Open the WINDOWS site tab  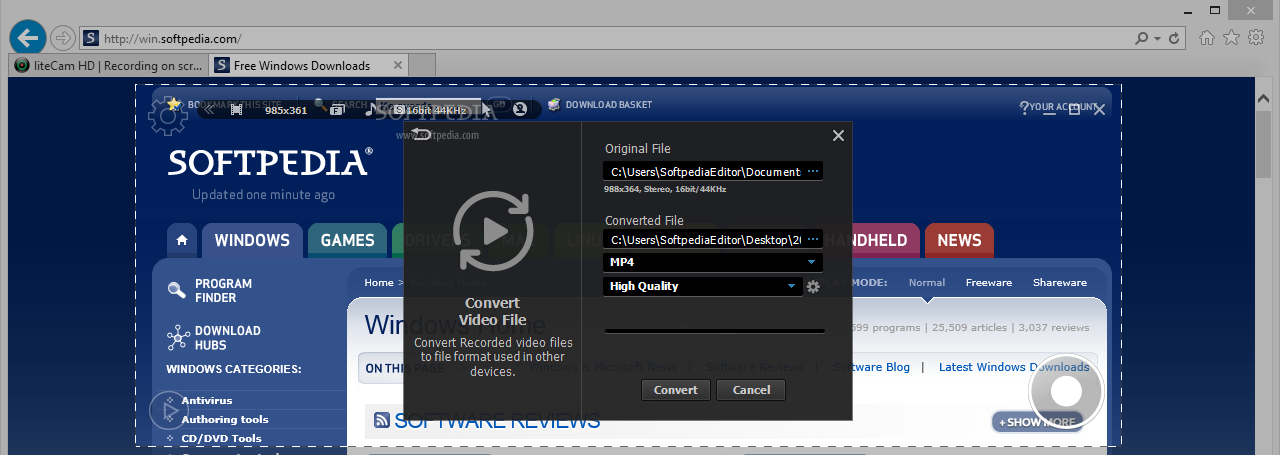point(252,240)
